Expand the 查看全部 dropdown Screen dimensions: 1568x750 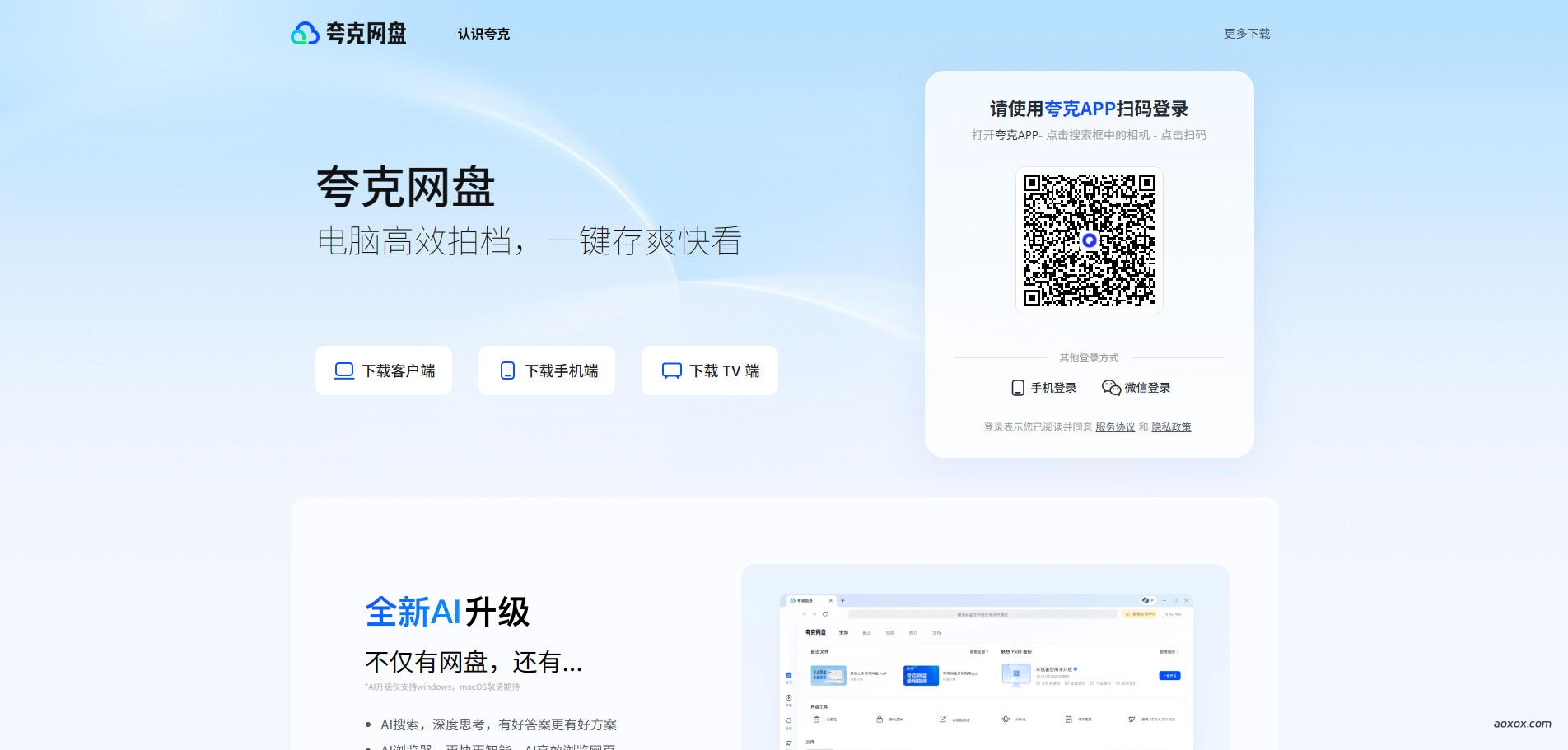point(978,651)
